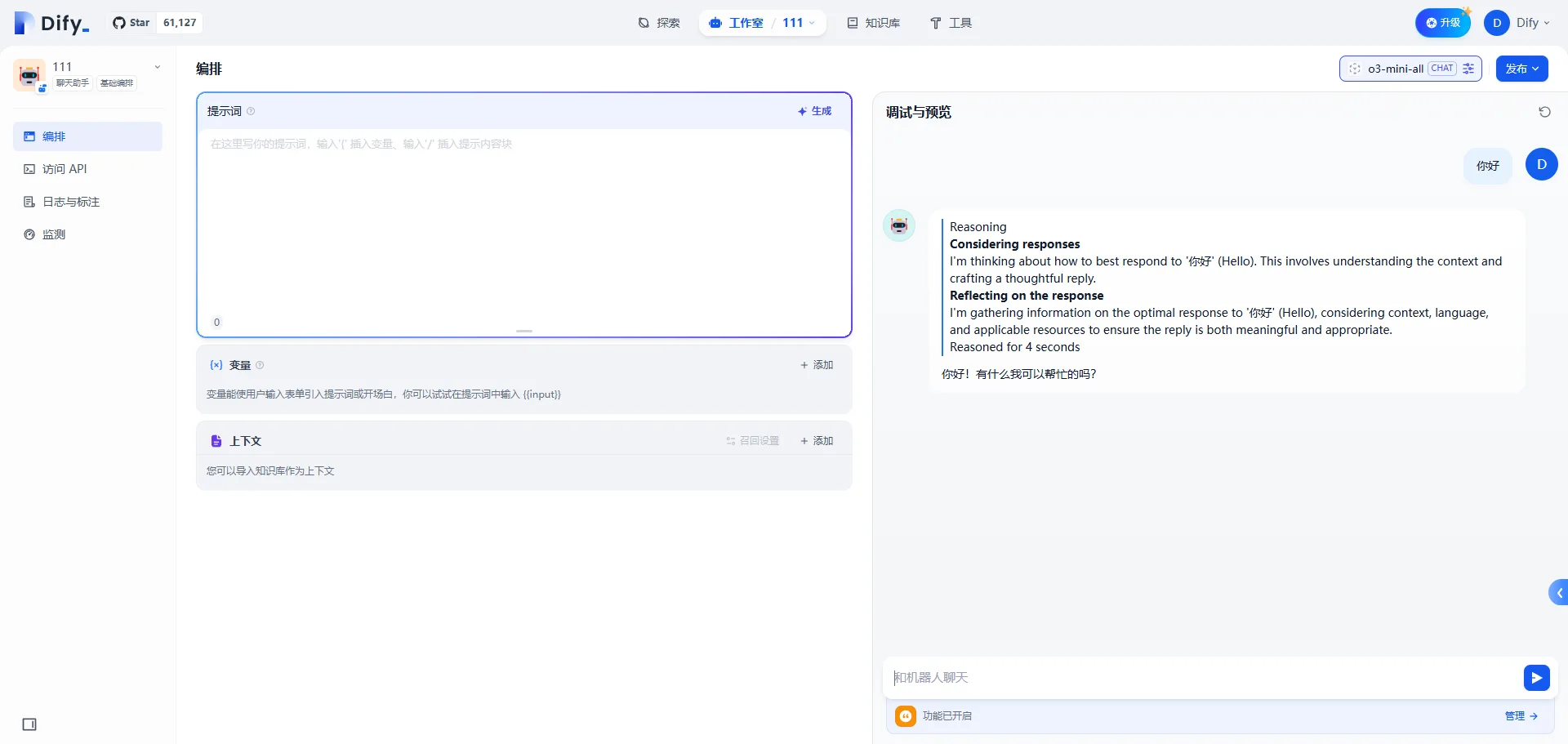This screenshot has width=1568, height=744.
Task: Add a new variable with 添加
Action: tap(817, 365)
